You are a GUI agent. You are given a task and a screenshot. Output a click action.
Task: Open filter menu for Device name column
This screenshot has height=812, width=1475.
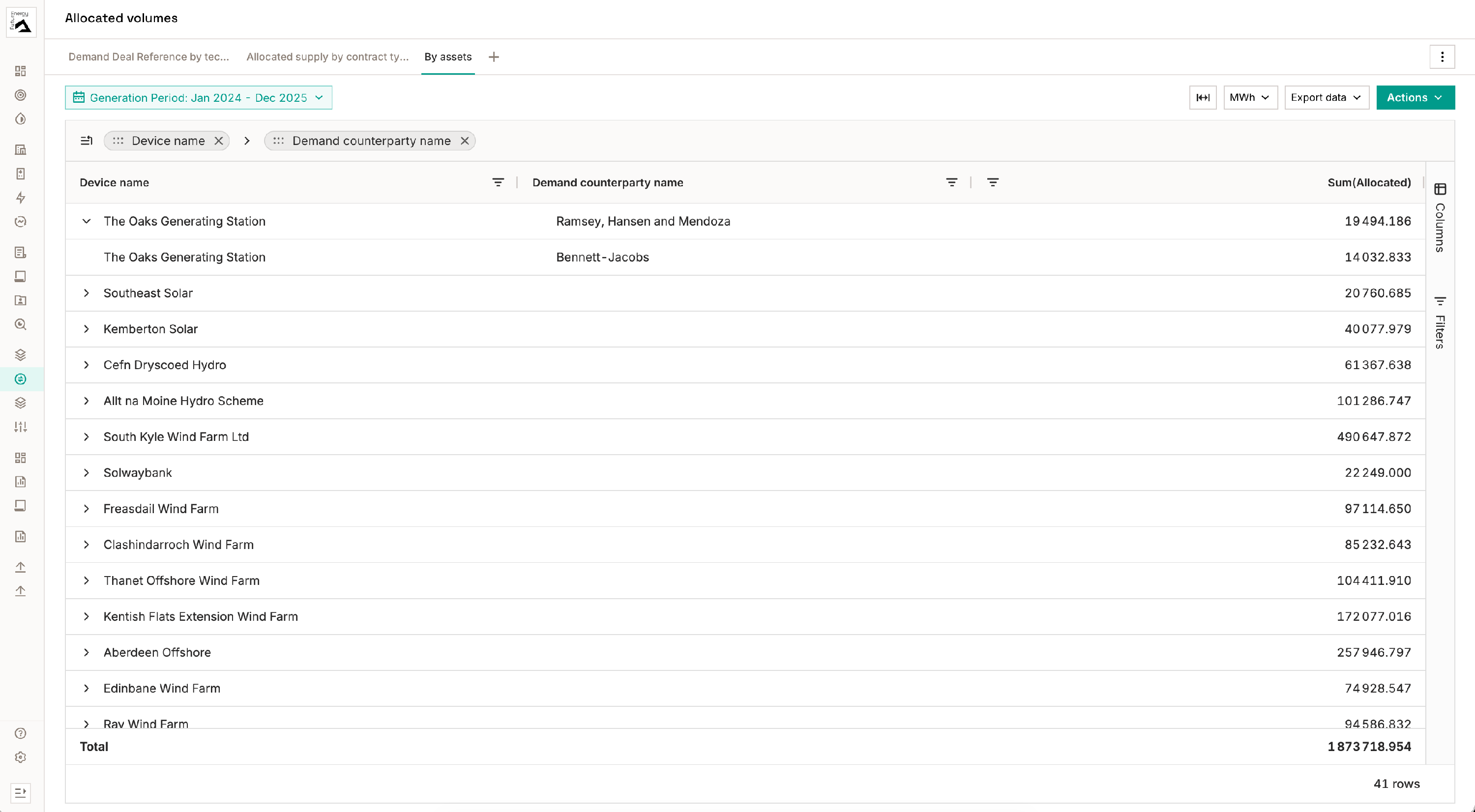coord(498,182)
